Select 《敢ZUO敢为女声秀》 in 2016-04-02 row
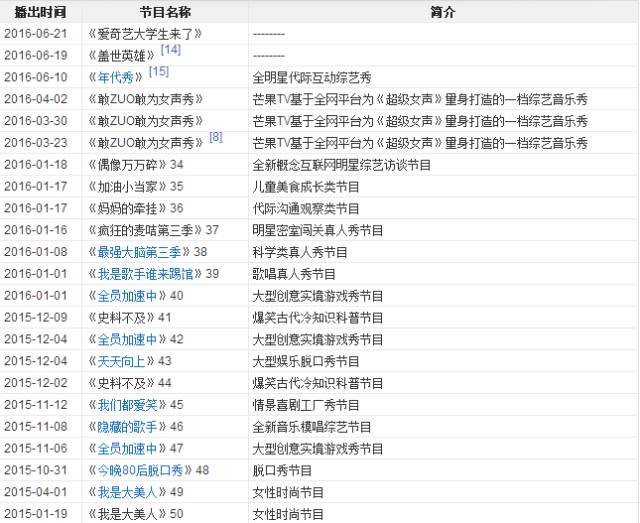This screenshot has height=523, width=640. pyautogui.click(x=146, y=99)
